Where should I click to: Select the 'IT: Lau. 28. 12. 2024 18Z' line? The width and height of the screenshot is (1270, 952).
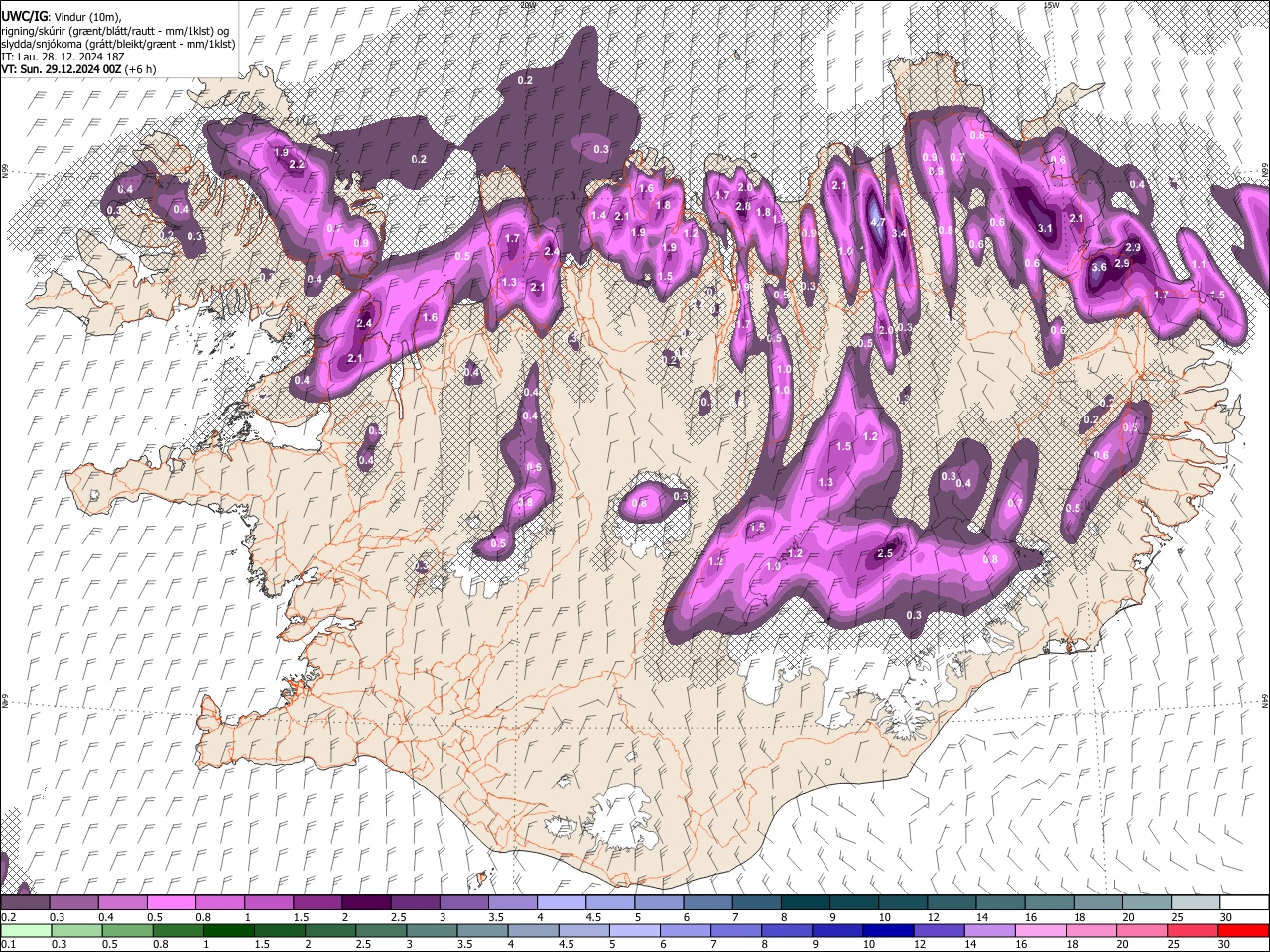pos(63,58)
